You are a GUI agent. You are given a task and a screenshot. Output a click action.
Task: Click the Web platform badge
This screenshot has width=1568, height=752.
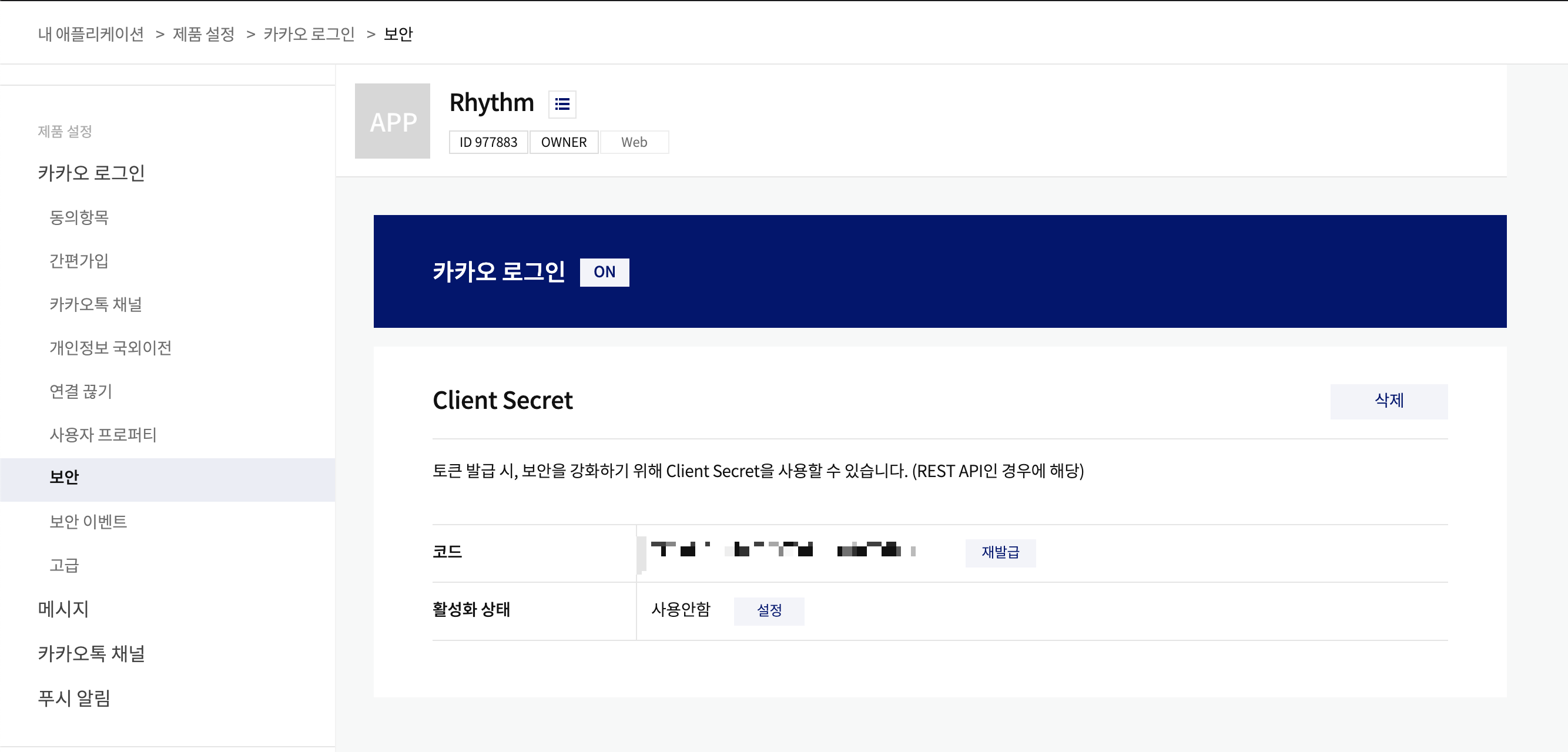tap(634, 142)
